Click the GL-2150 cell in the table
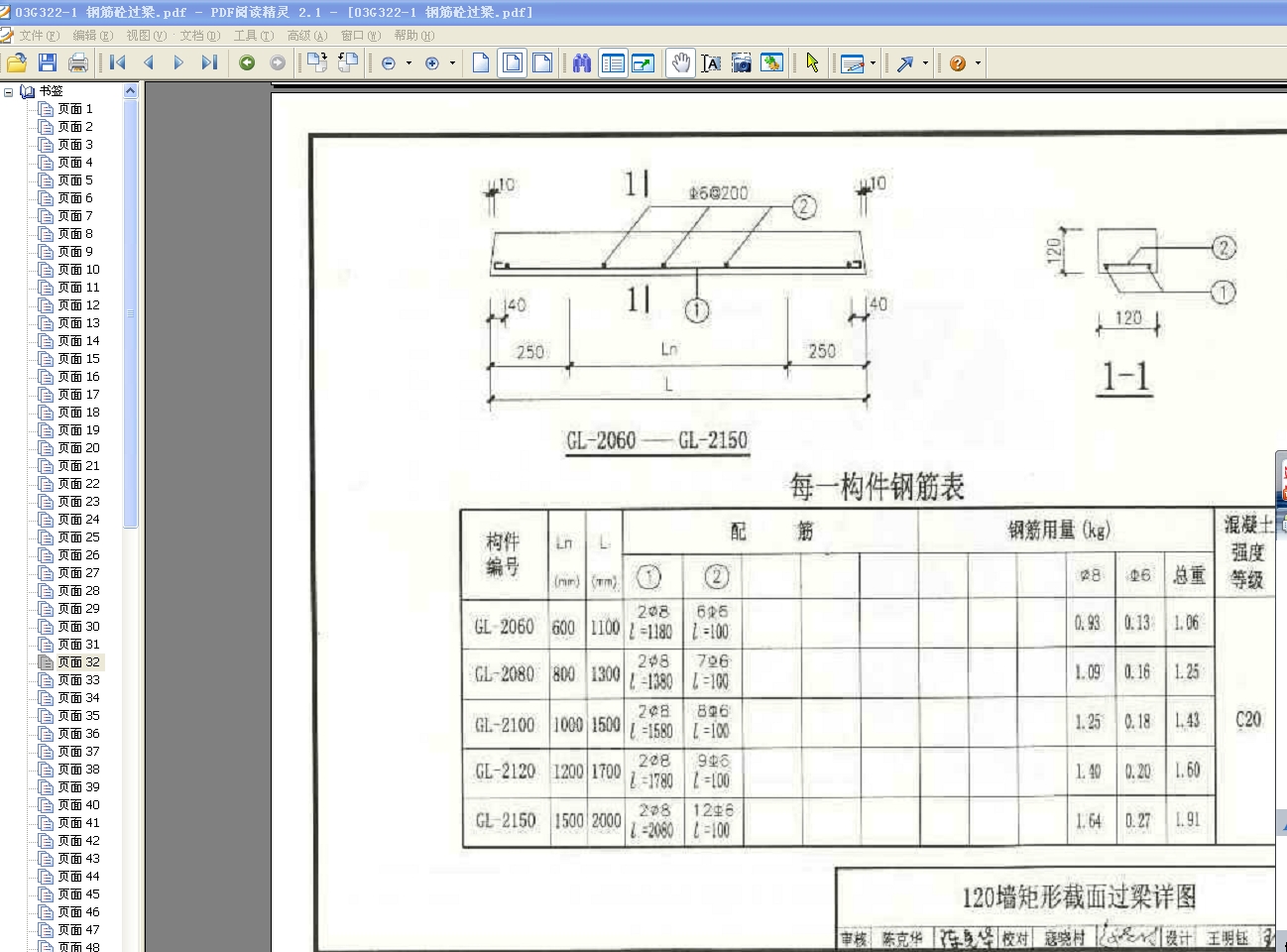1287x952 pixels. pos(505,821)
